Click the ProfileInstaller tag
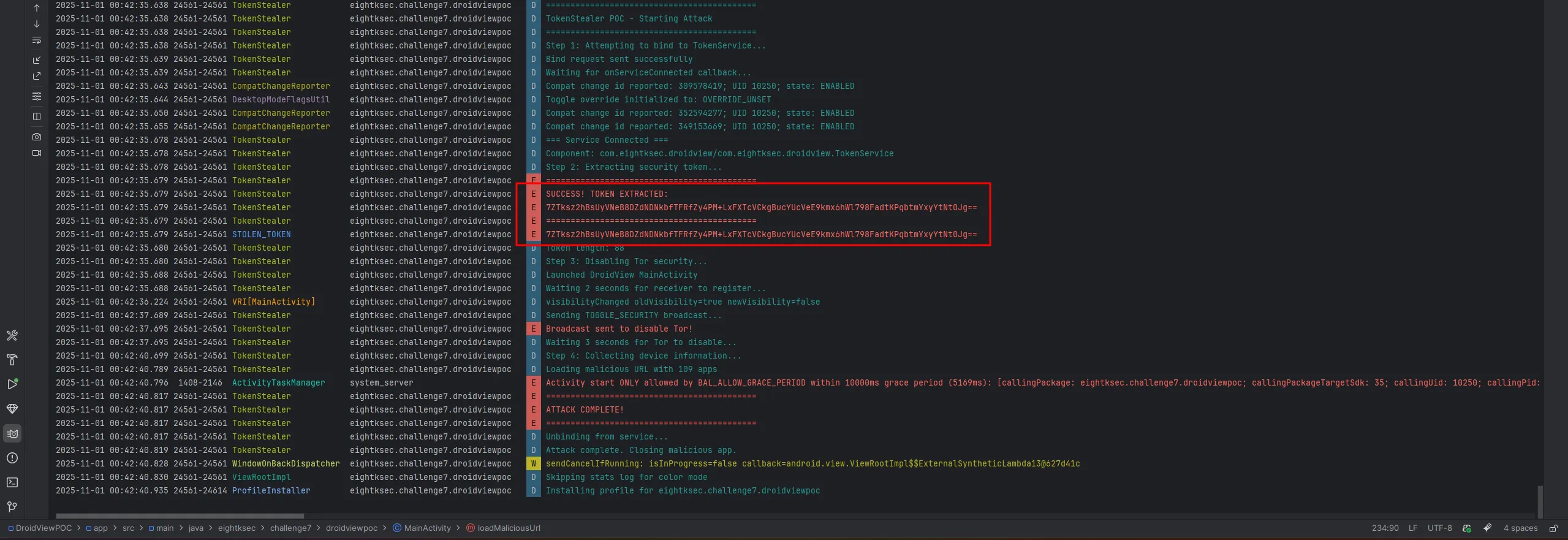Image resolution: width=1568 pixels, height=540 pixels. click(x=271, y=491)
